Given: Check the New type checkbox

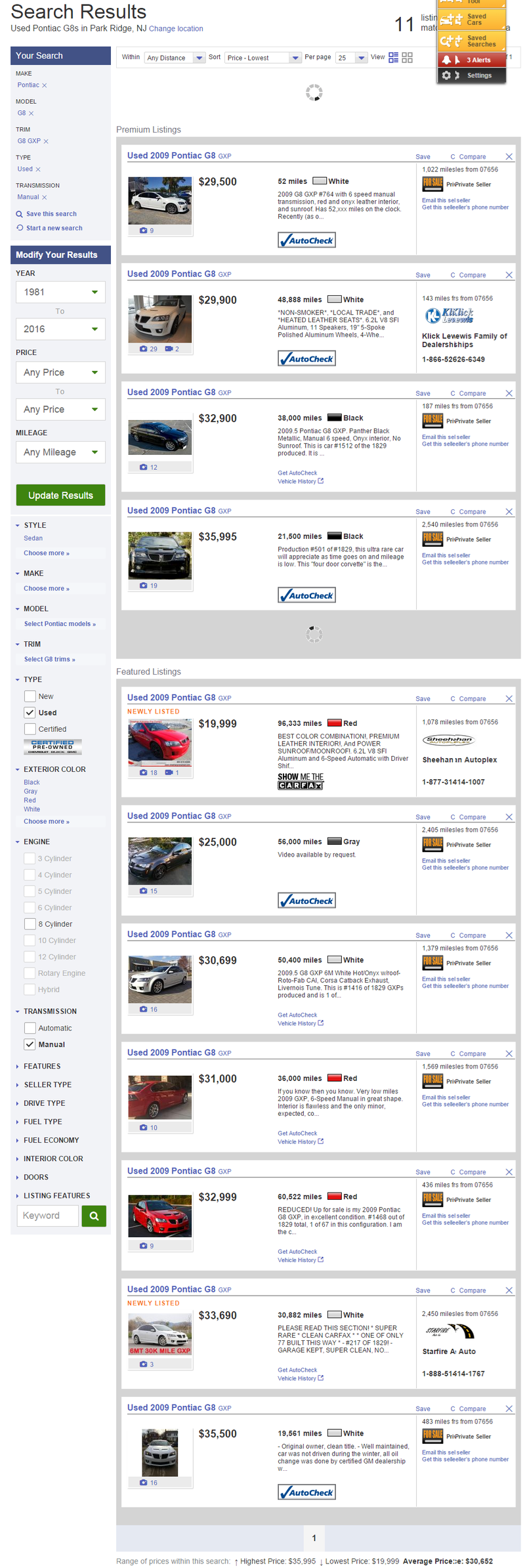Looking at the screenshot, I should [x=30, y=696].
